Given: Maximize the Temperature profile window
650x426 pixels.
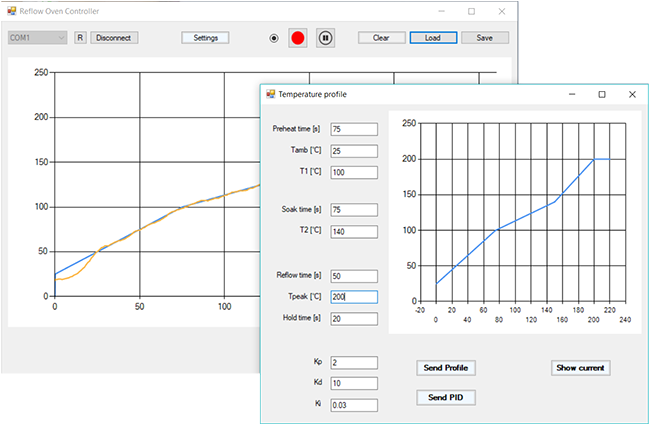Looking at the screenshot, I should [x=602, y=94].
